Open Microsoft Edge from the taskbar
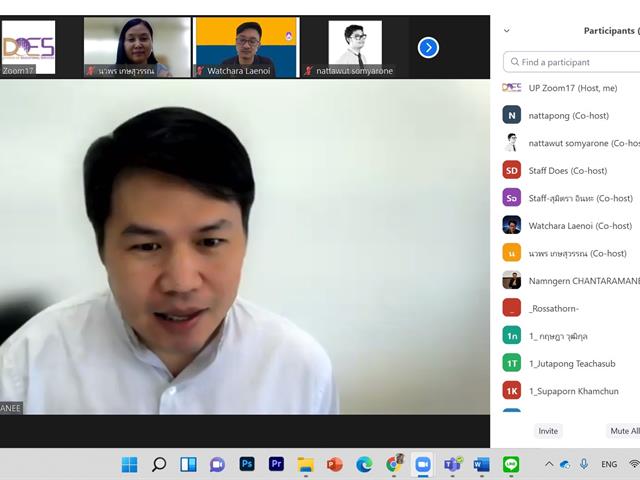Image resolution: width=640 pixels, height=480 pixels. point(364,464)
